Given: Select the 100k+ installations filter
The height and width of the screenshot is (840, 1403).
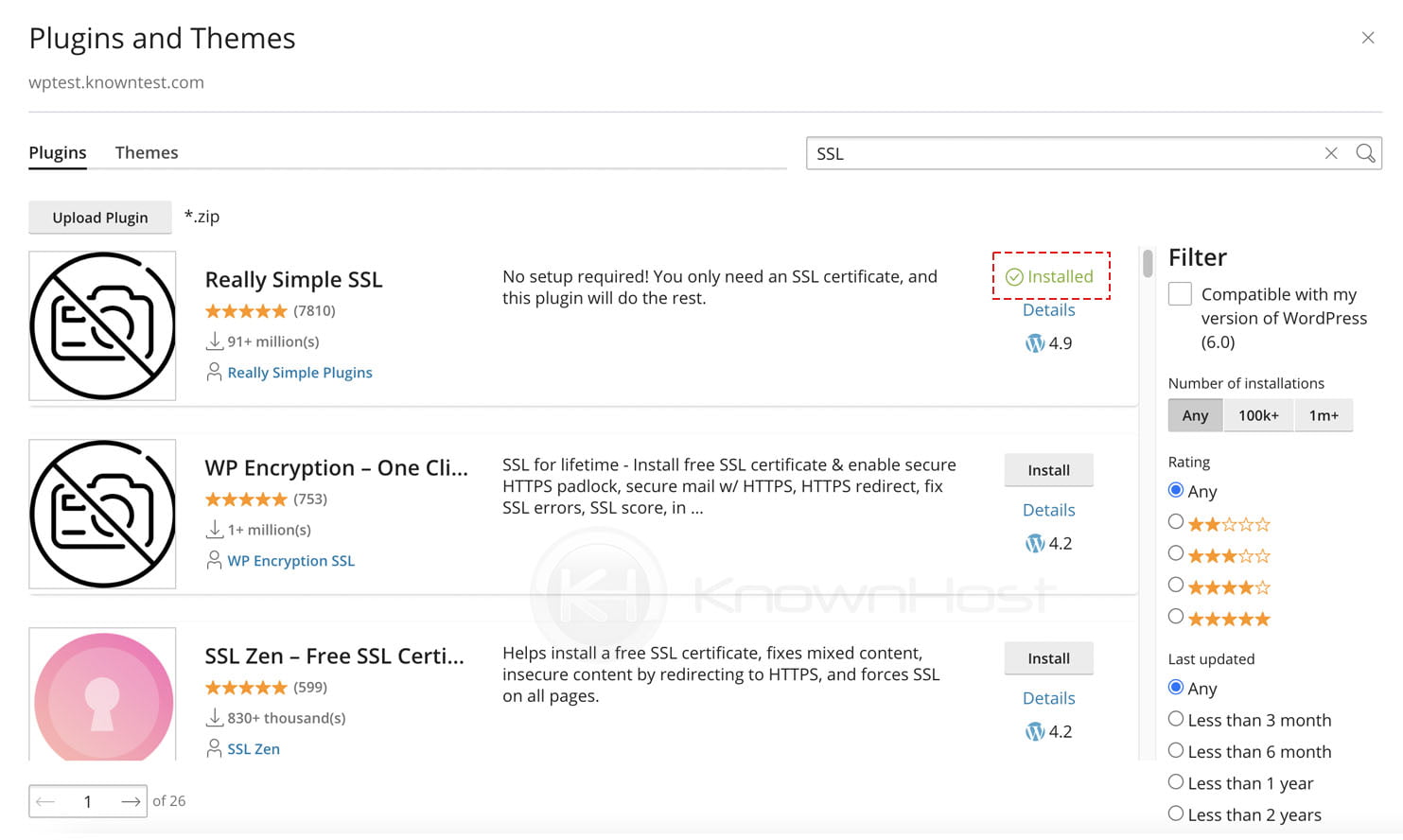Looking at the screenshot, I should [x=1259, y=414].
